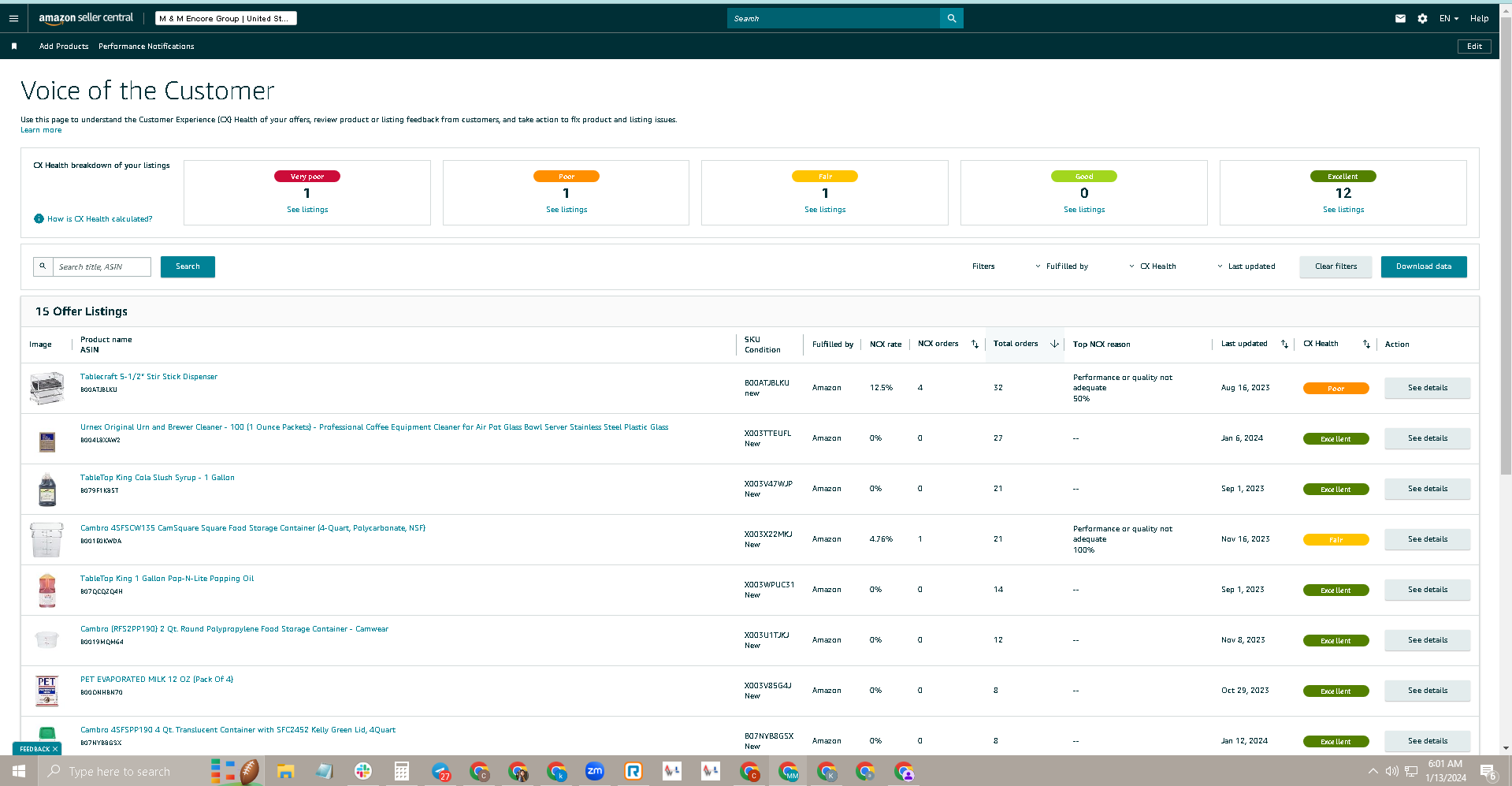1512x786 pixels.
Task: Open the Help menu
Action: [1479, 18]
